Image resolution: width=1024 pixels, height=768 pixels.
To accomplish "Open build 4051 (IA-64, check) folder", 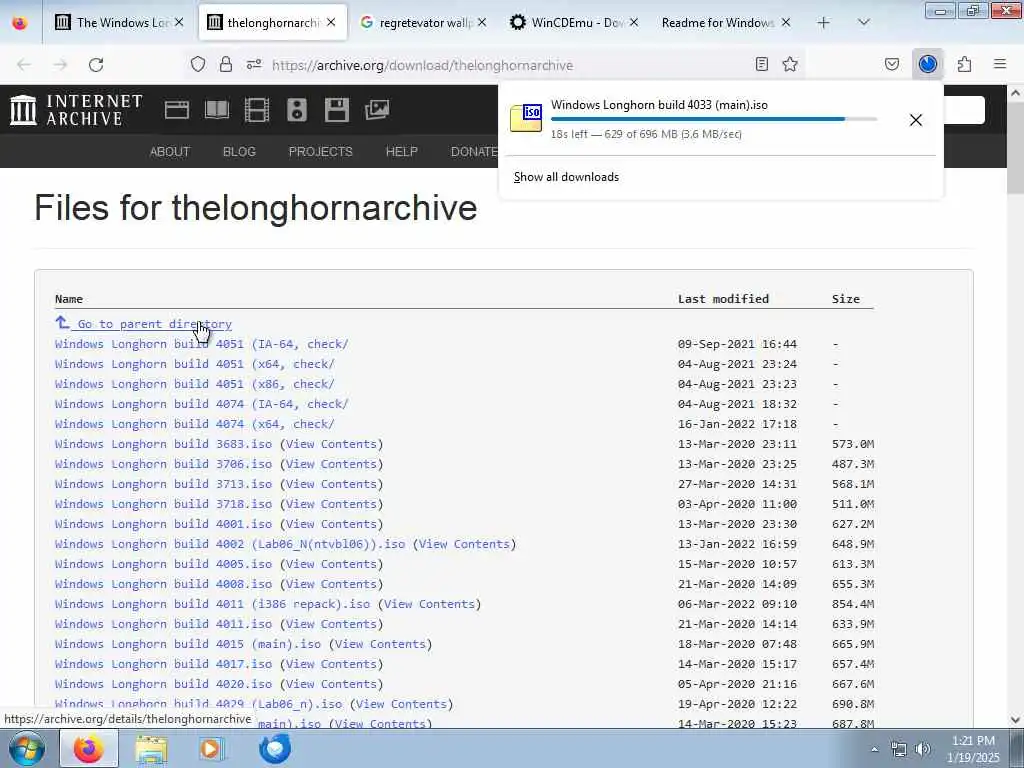I will click(x=202, y=344).
